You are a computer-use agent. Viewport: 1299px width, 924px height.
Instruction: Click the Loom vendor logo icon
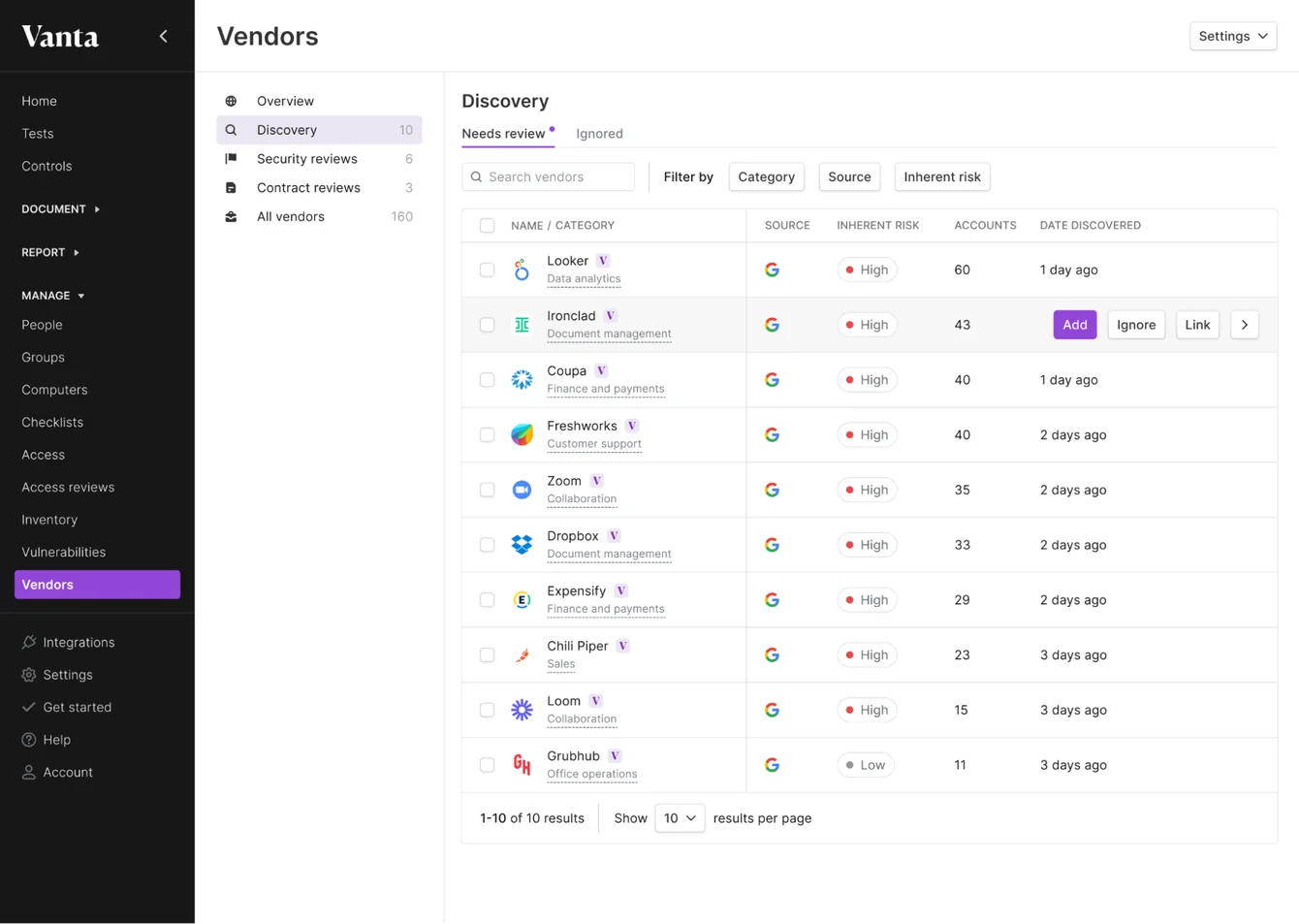[522, 710]
